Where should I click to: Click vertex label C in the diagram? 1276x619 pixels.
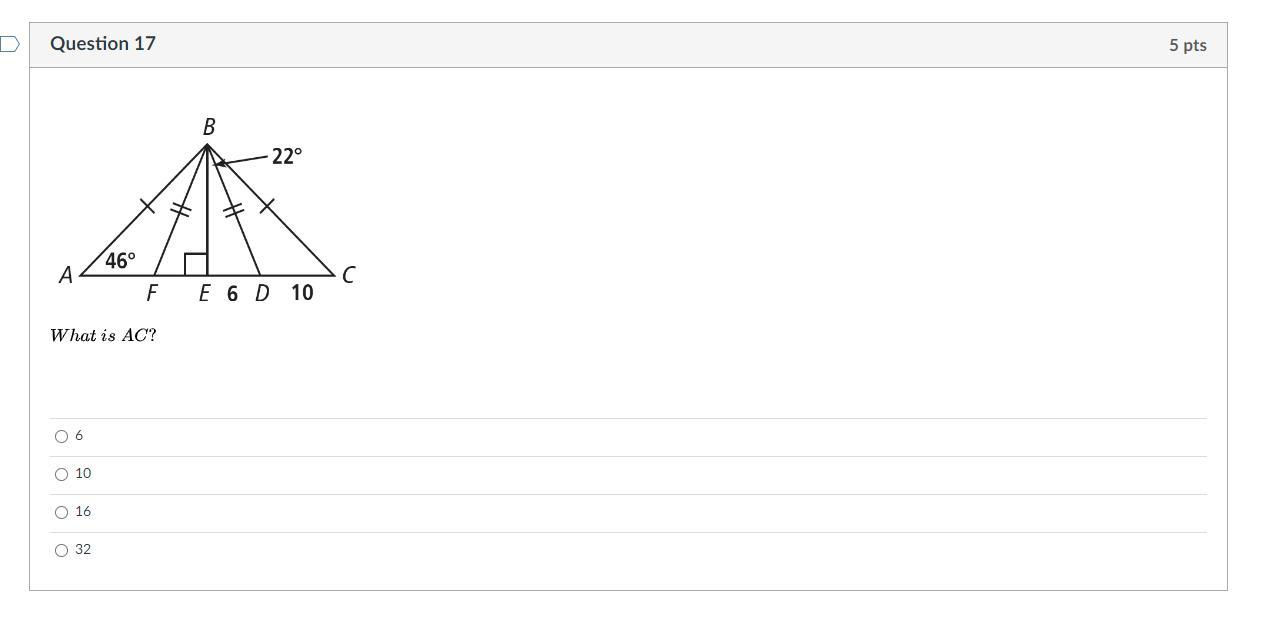[x=348, y=275]
